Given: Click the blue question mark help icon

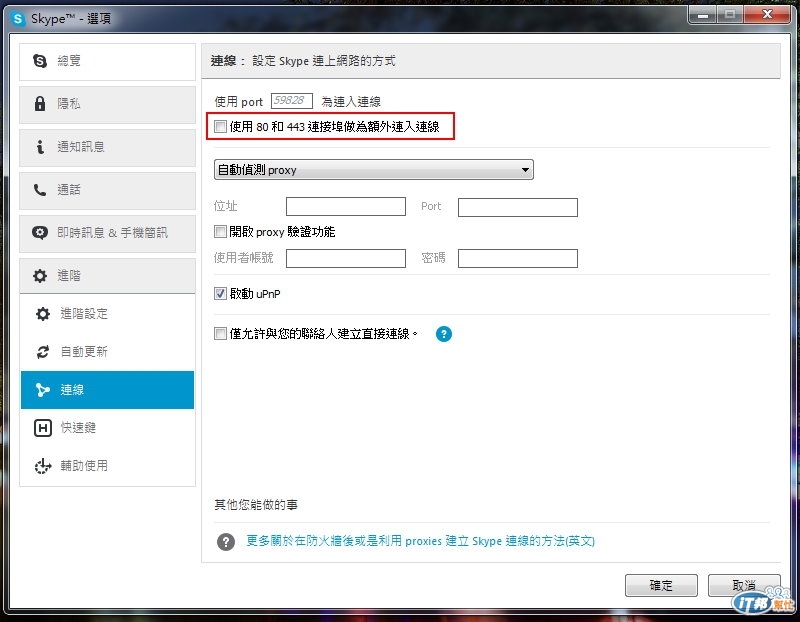Looking at the screenshot, I should coord(444,334).
